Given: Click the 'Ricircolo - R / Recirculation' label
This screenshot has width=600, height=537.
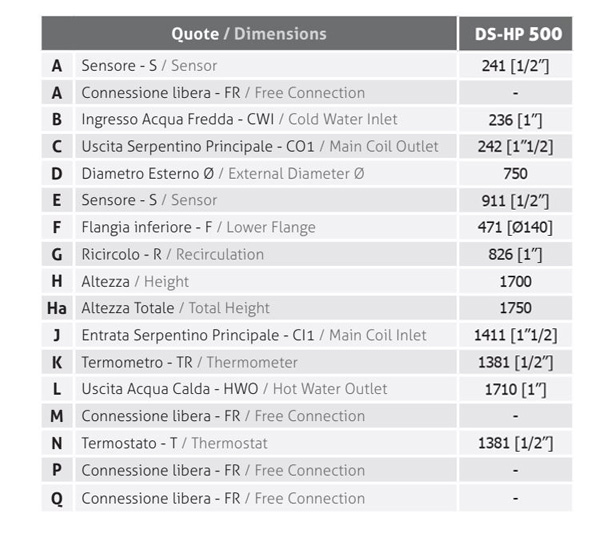Looking at the screenshot, I should point(172,254).
